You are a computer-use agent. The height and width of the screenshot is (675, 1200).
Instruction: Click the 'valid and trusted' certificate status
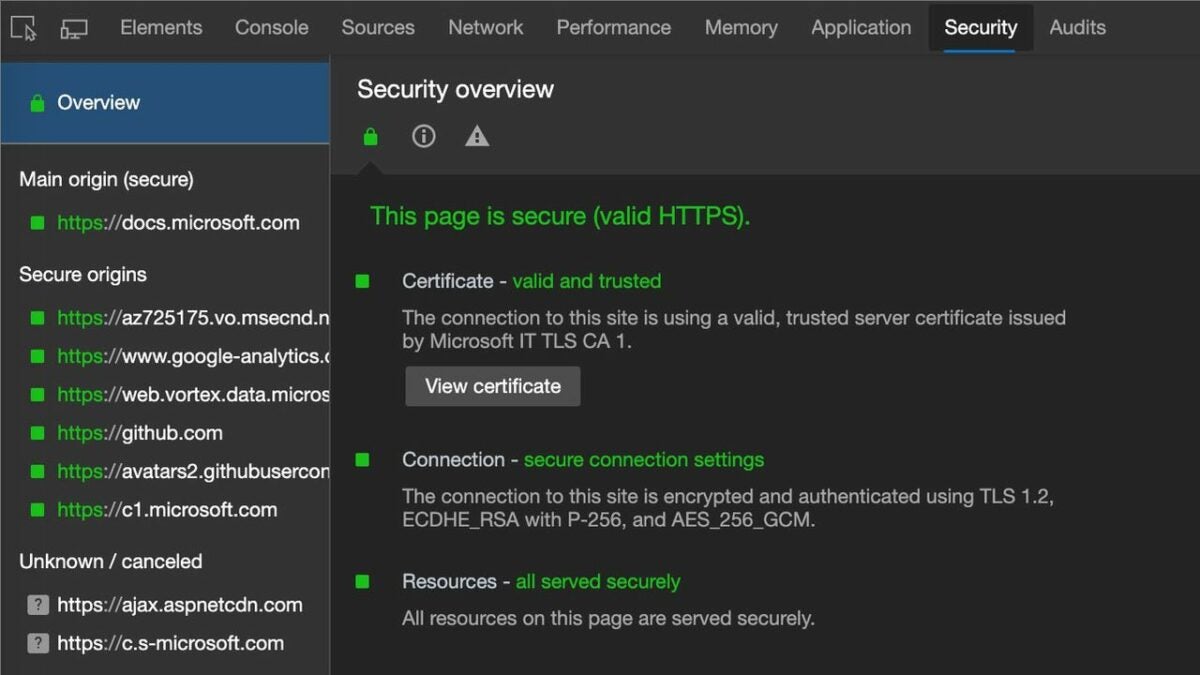[x=587, y=282]
